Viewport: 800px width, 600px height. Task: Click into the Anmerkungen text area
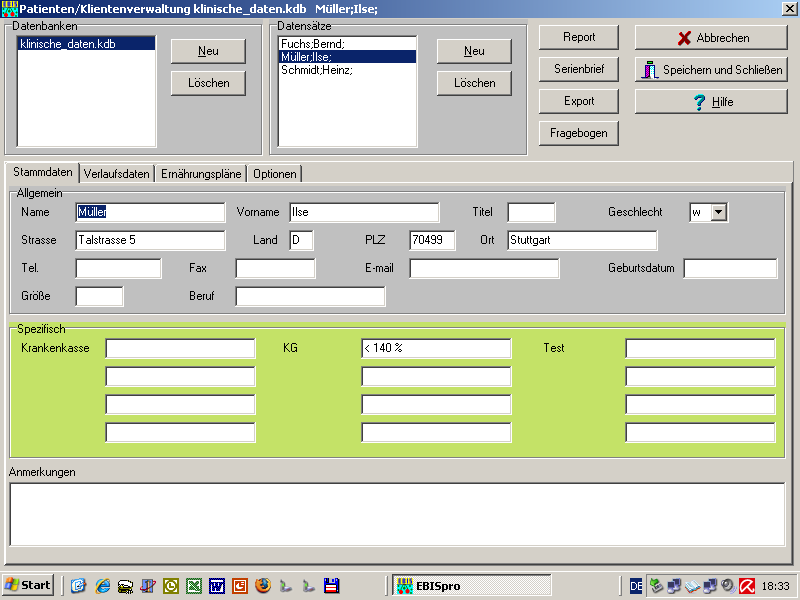coord(399,513)
